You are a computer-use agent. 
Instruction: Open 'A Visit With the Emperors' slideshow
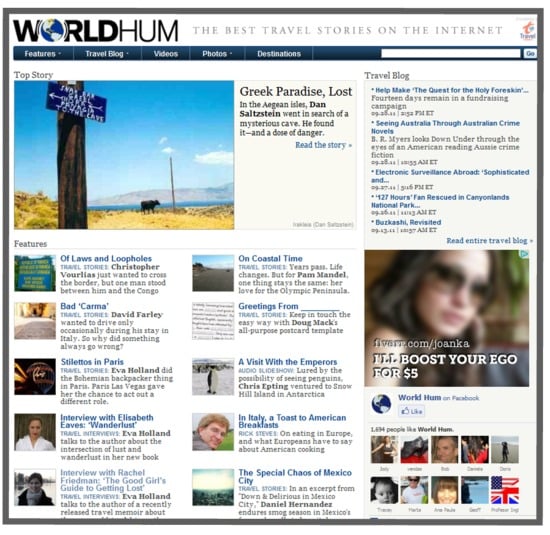288,362
